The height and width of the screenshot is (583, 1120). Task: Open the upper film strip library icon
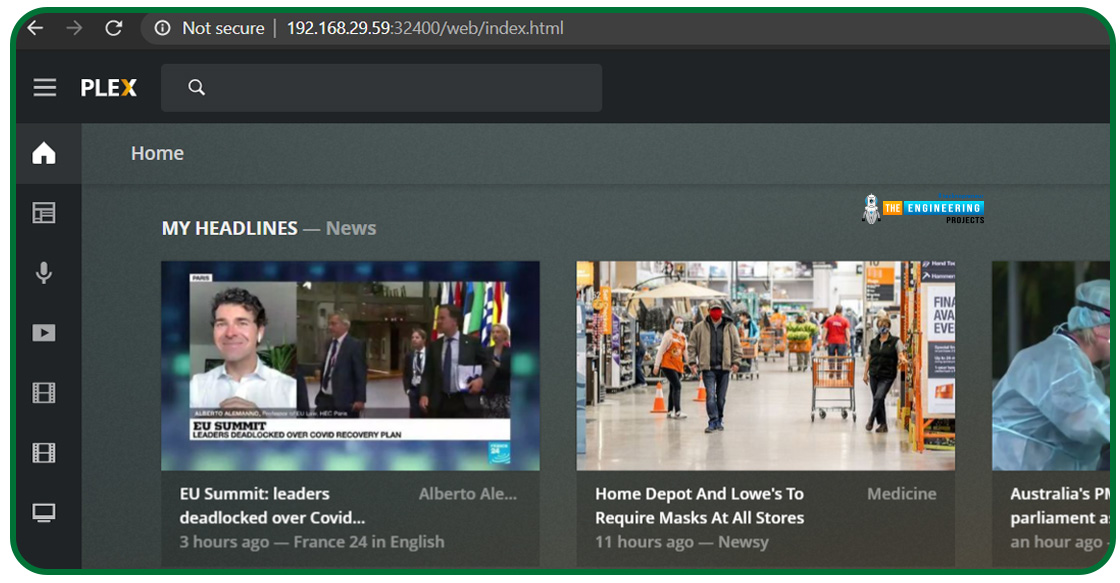44,393
